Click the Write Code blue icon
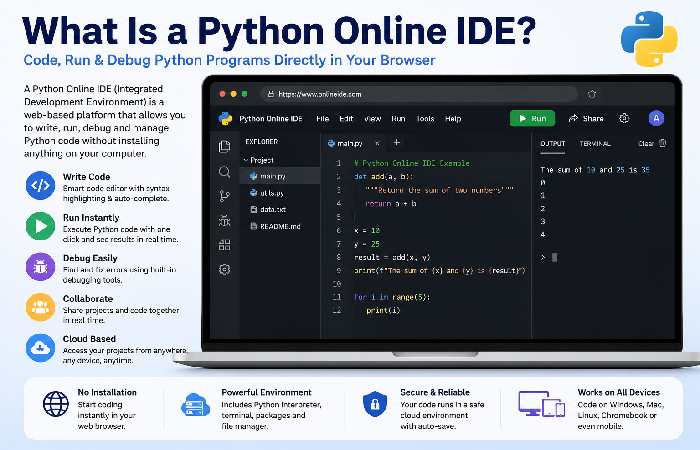The height and width of the screenshot is (450, 700). point(40,185)
